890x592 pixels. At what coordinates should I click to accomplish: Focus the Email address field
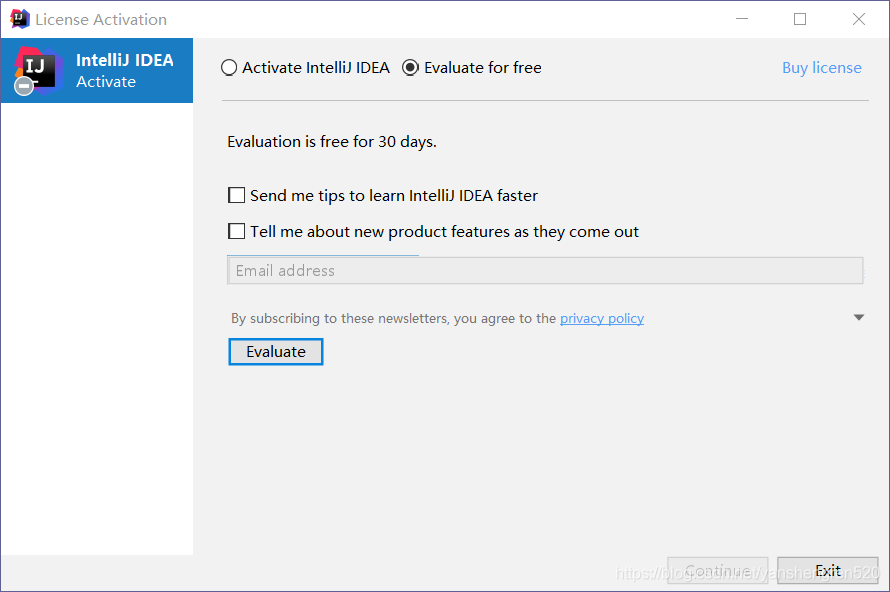coord(545,271)
